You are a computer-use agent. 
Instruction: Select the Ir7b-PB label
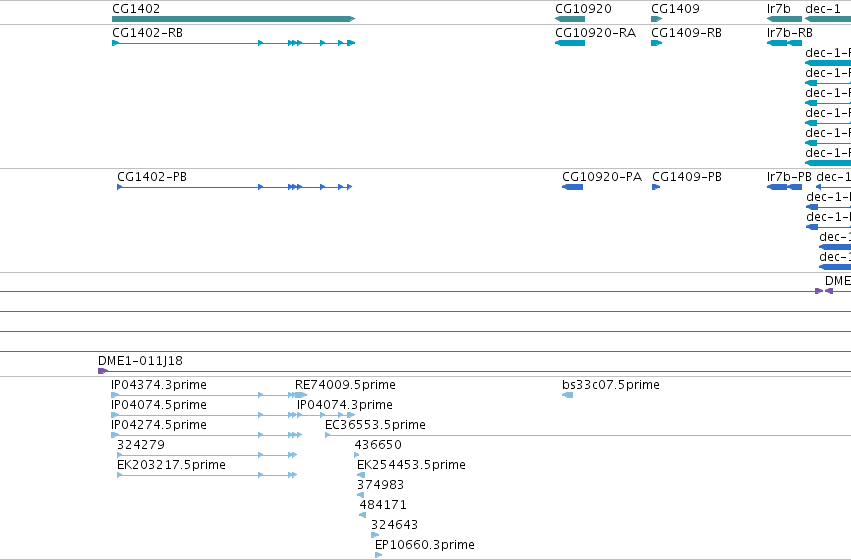(789, 176)
